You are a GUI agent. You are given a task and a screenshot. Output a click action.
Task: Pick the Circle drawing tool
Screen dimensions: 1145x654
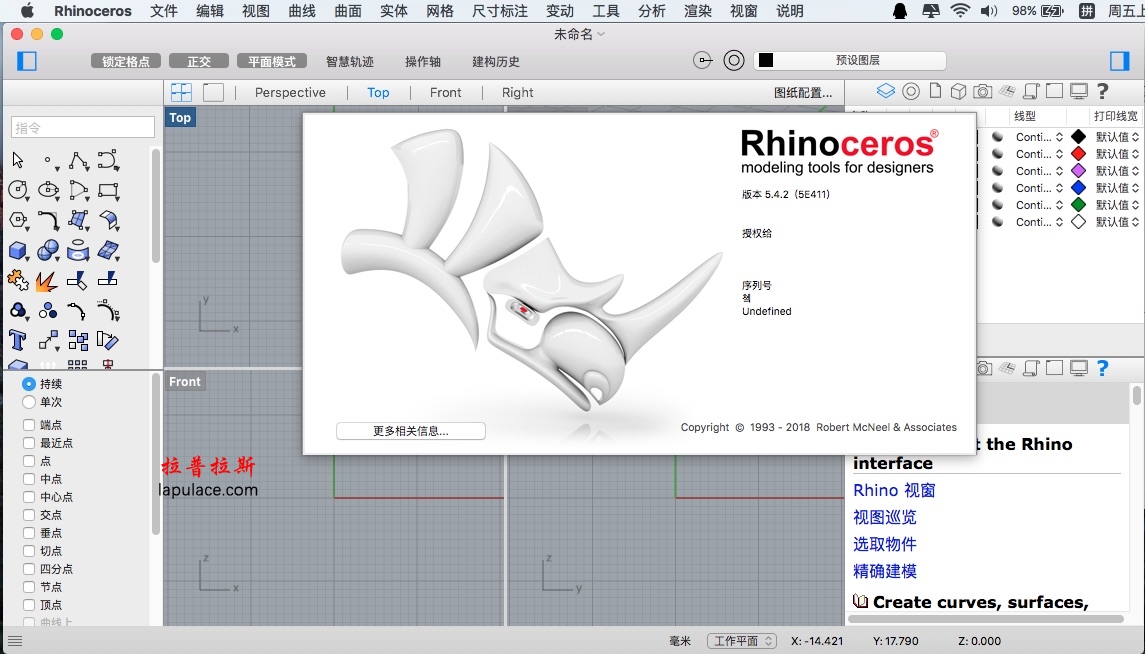tap(18, 191)
